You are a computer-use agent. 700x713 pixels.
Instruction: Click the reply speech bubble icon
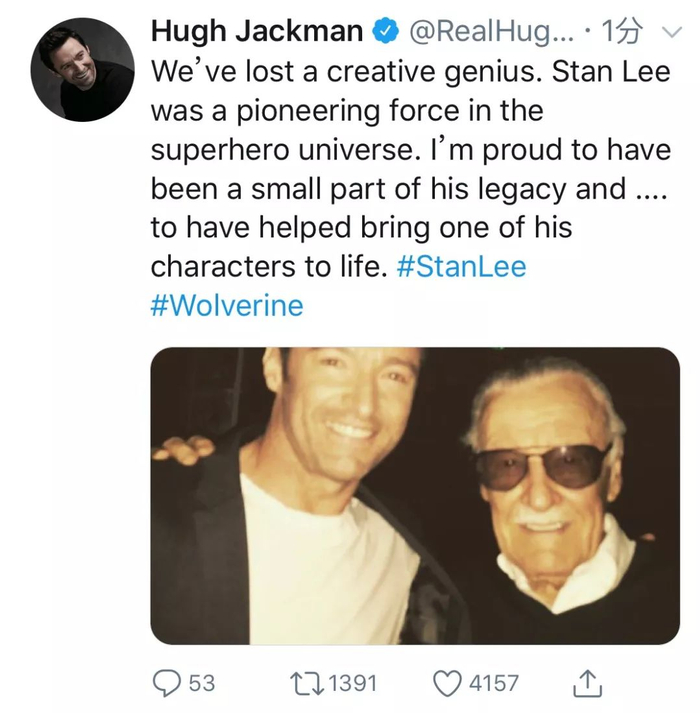click(166, 683)
